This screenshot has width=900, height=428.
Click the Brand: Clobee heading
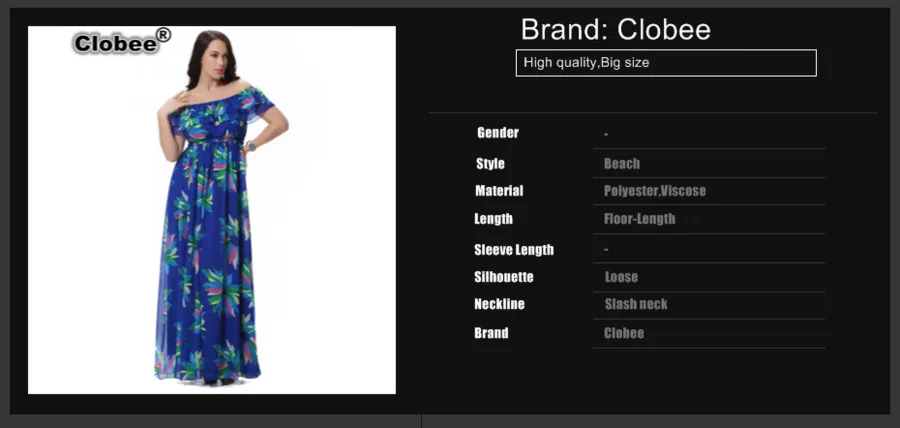coord(616,29)
